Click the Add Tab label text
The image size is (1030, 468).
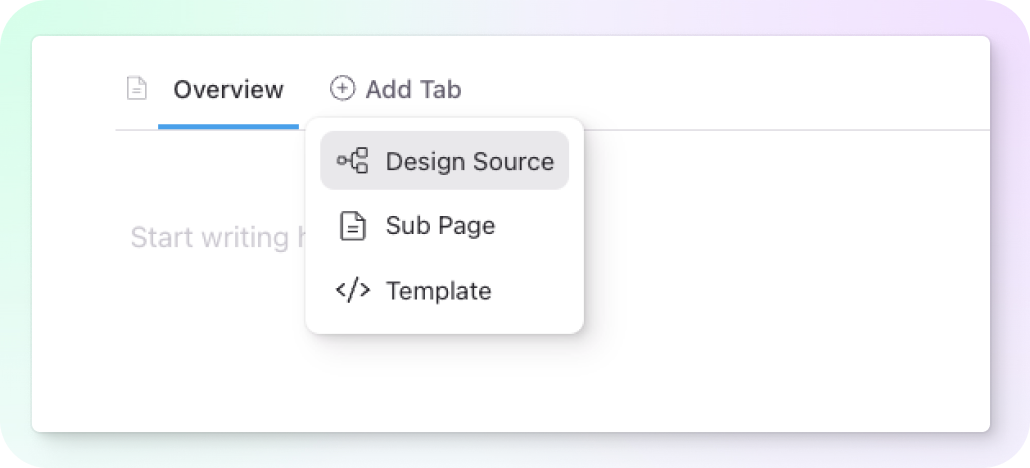[413, 89]
